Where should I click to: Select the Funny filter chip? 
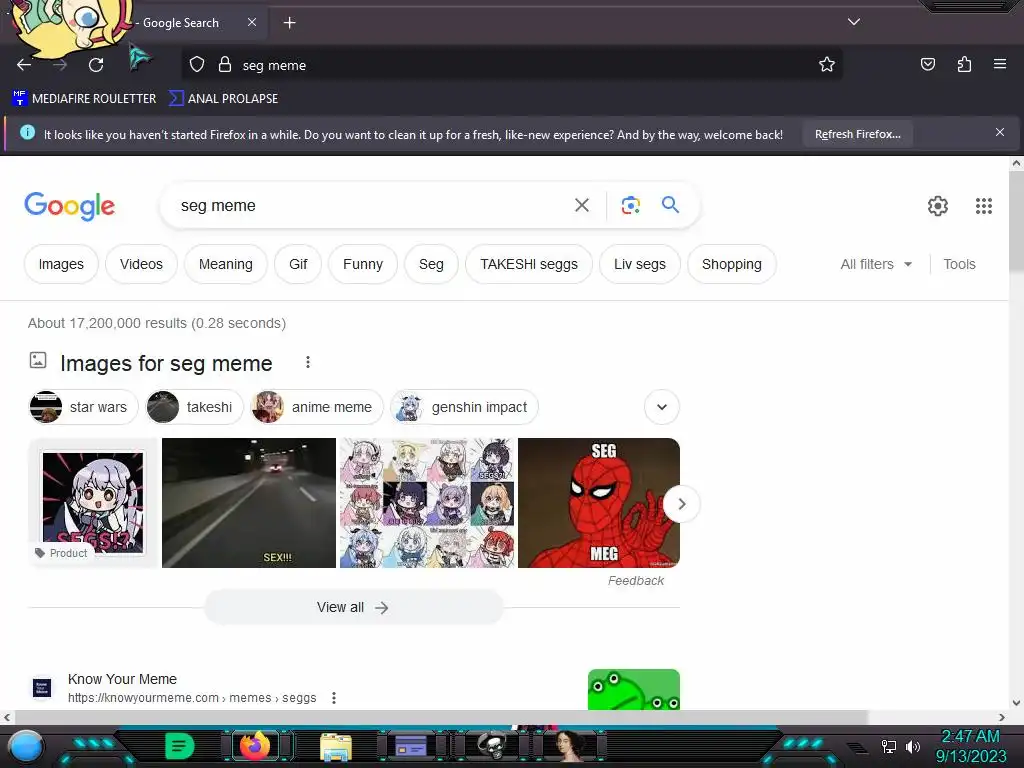[x=362, y=264]
